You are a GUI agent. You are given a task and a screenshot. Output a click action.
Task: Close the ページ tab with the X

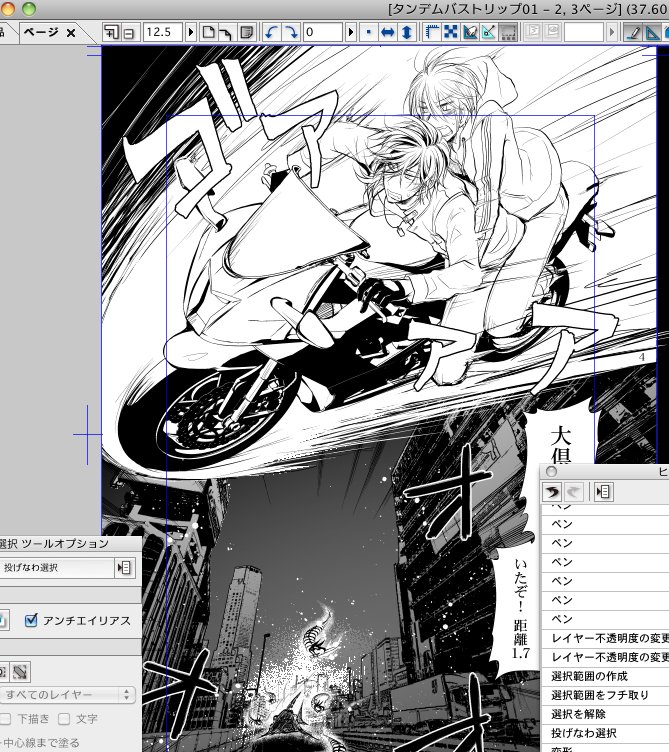[x=71, y=33]
